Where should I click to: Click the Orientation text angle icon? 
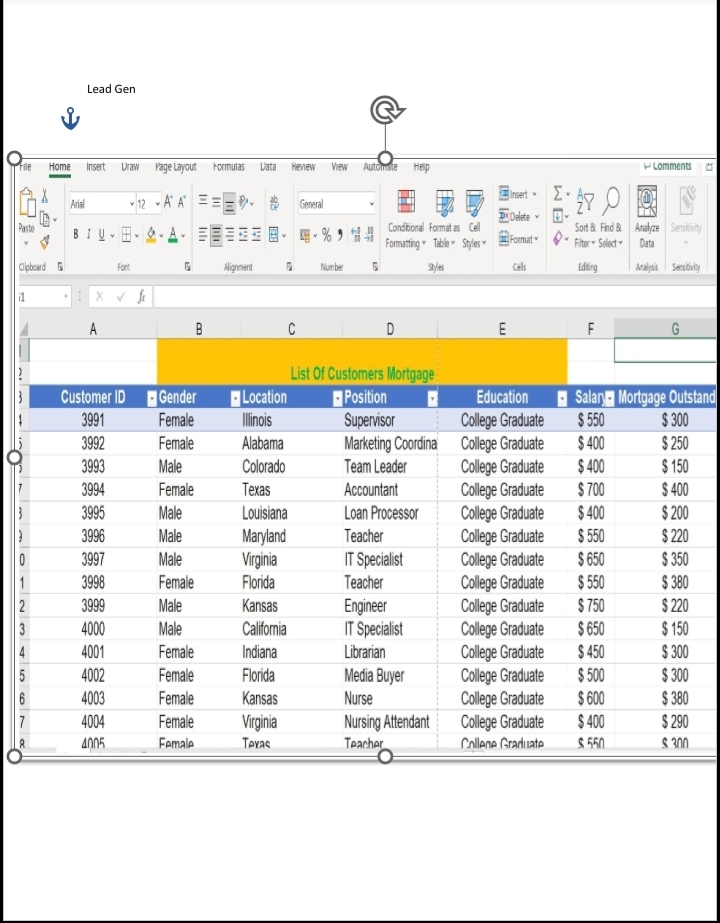point(244,203)
